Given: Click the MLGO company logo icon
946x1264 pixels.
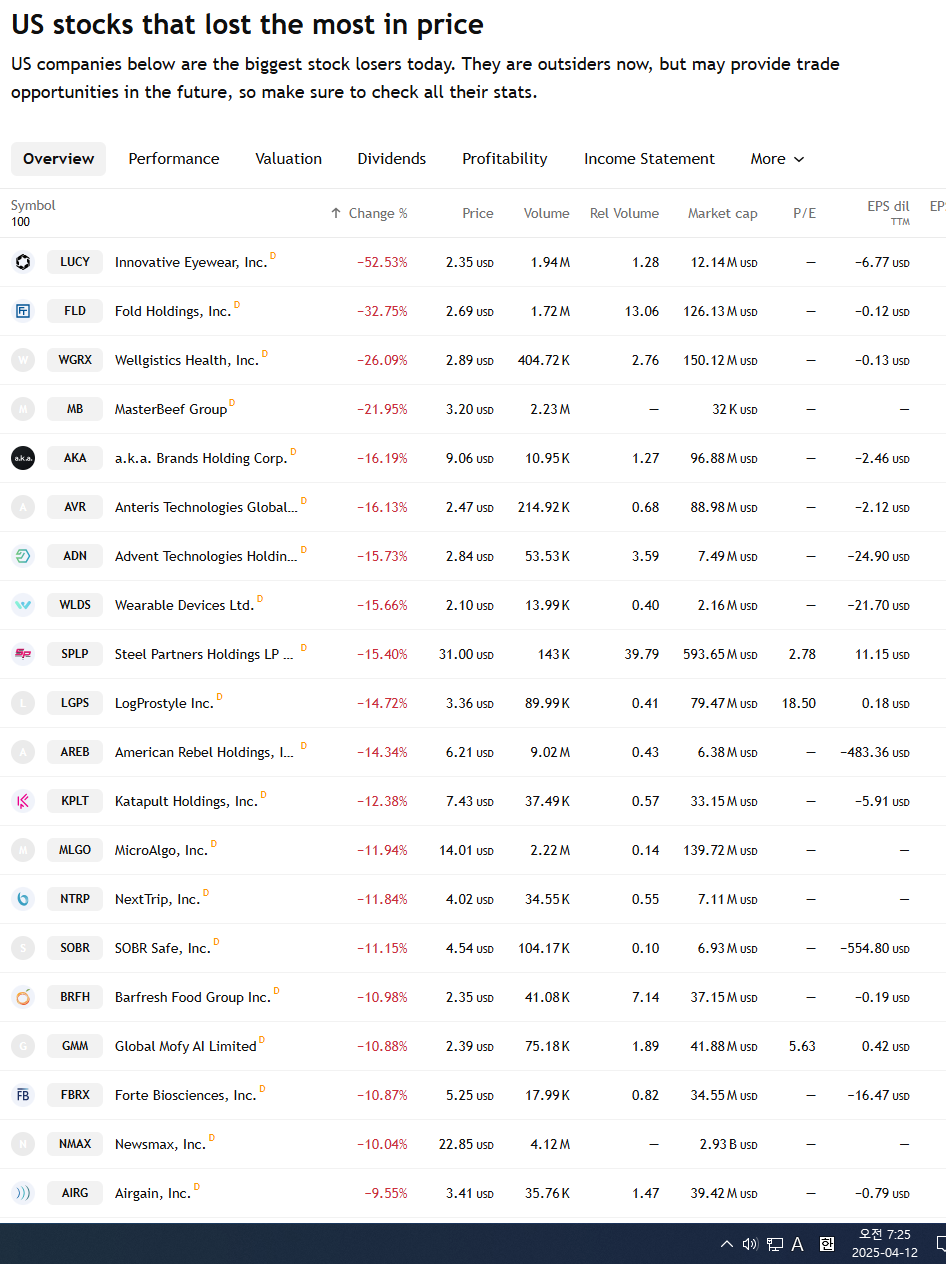Looking at the screenshot, I should pos(23,850).
